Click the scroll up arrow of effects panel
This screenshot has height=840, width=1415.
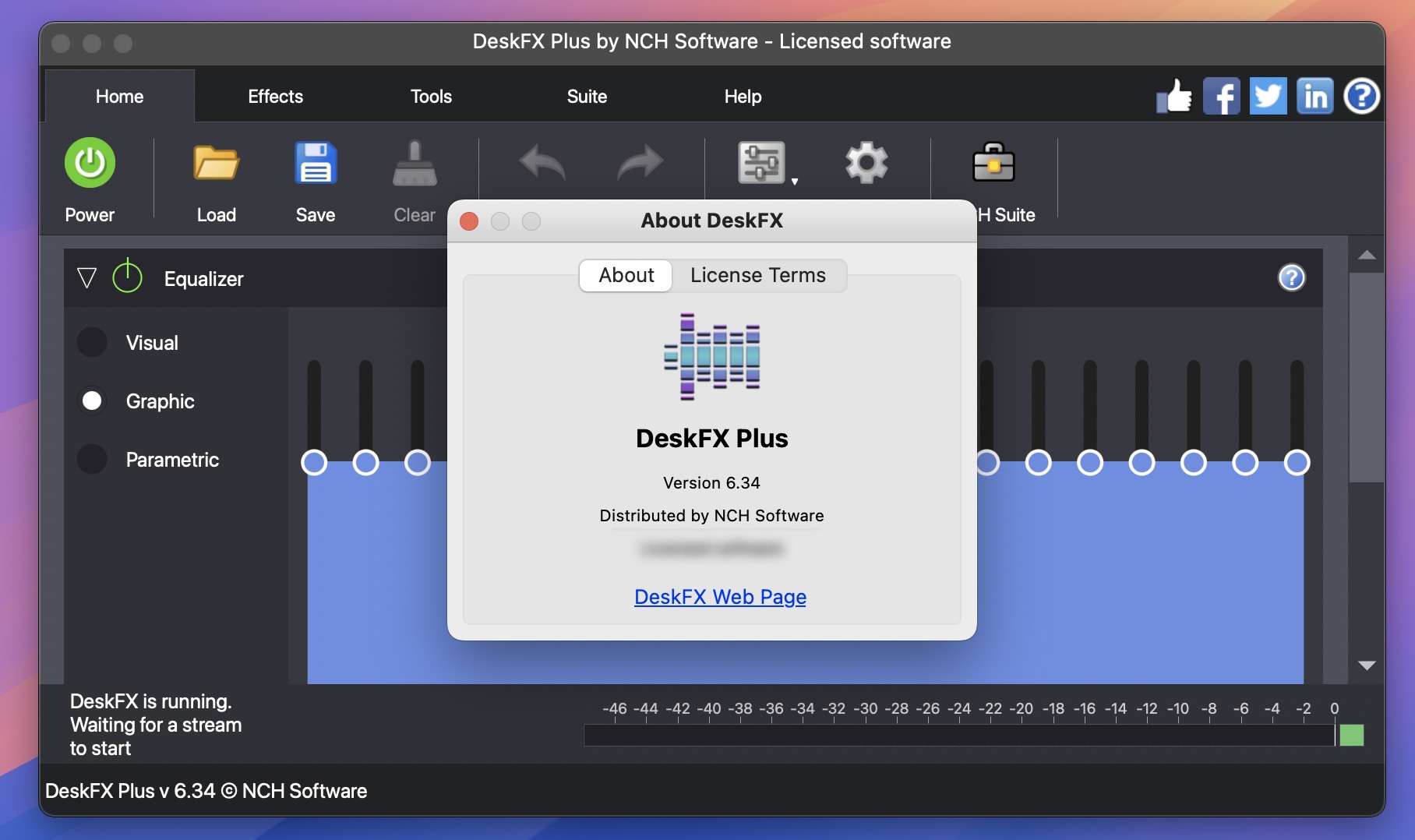(1367, 255)
